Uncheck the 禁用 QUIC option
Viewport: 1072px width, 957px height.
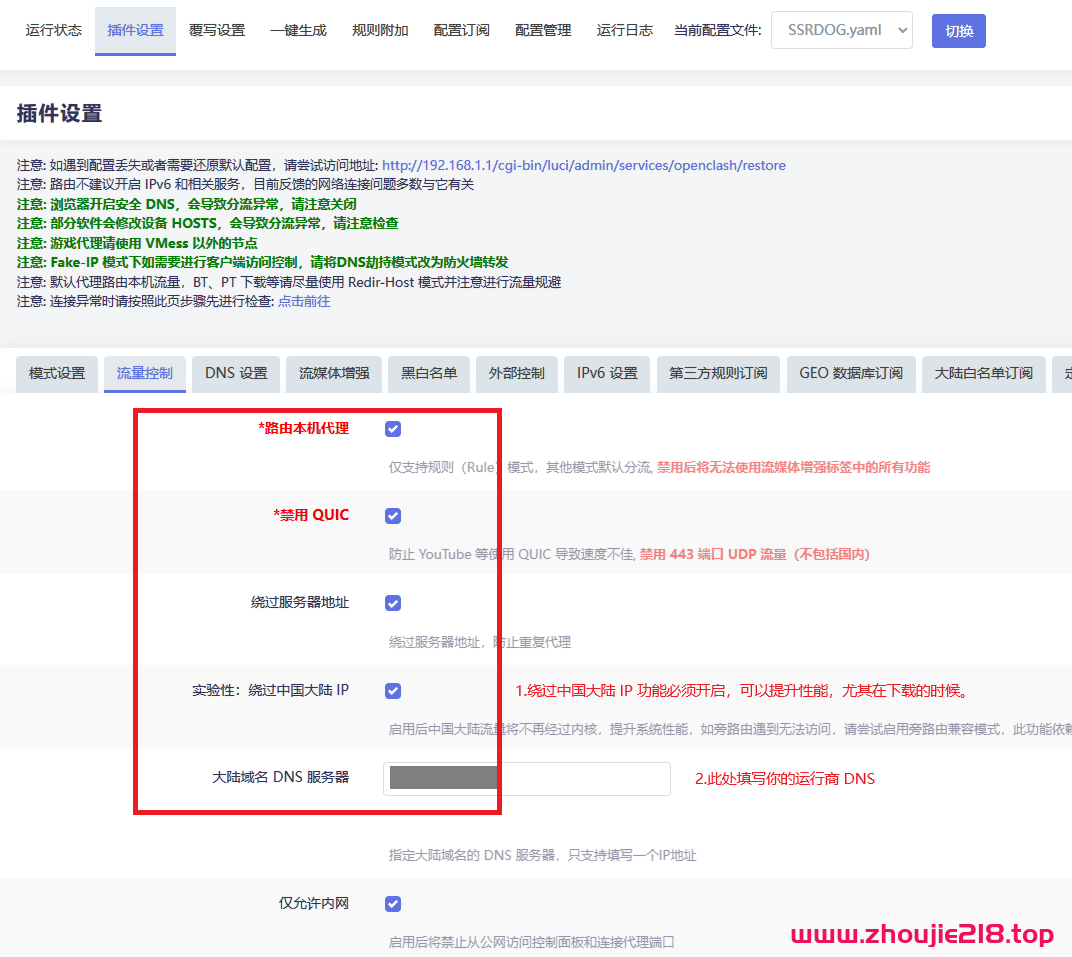click(393, 515)
